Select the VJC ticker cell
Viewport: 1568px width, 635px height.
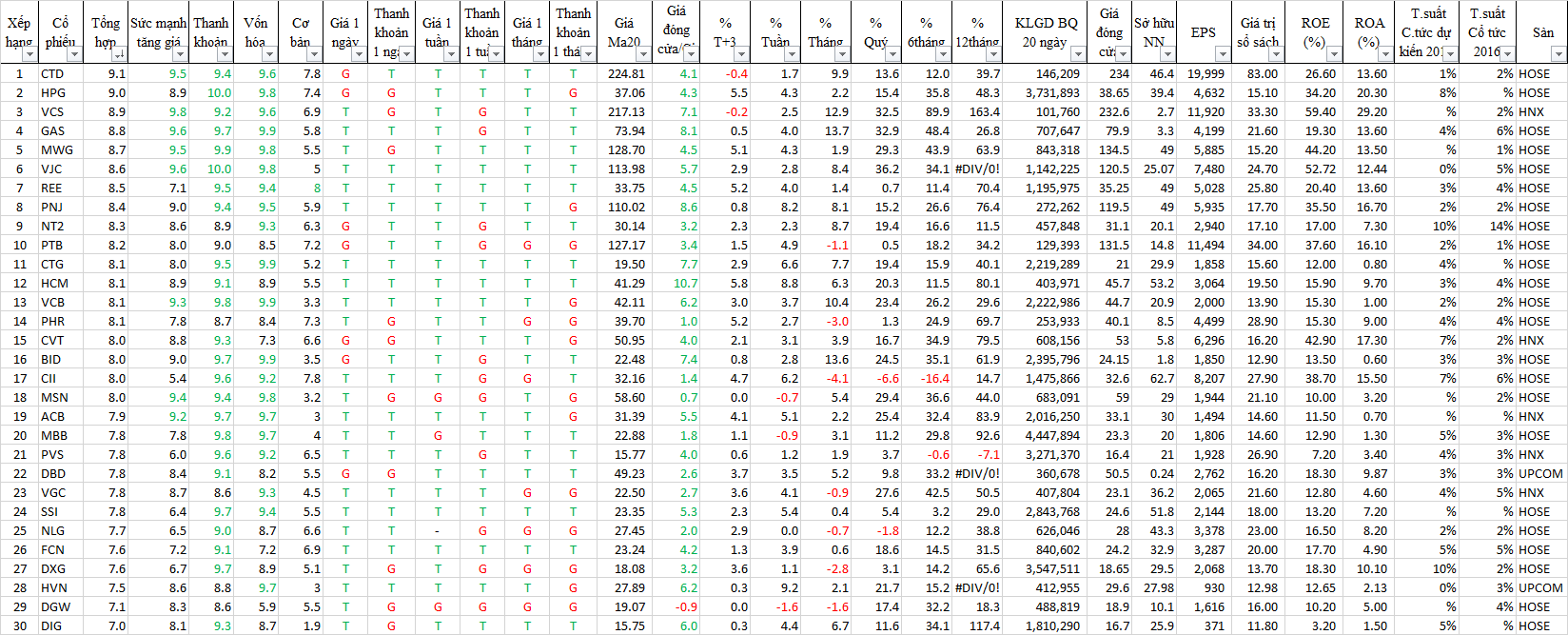coord(62,169)
